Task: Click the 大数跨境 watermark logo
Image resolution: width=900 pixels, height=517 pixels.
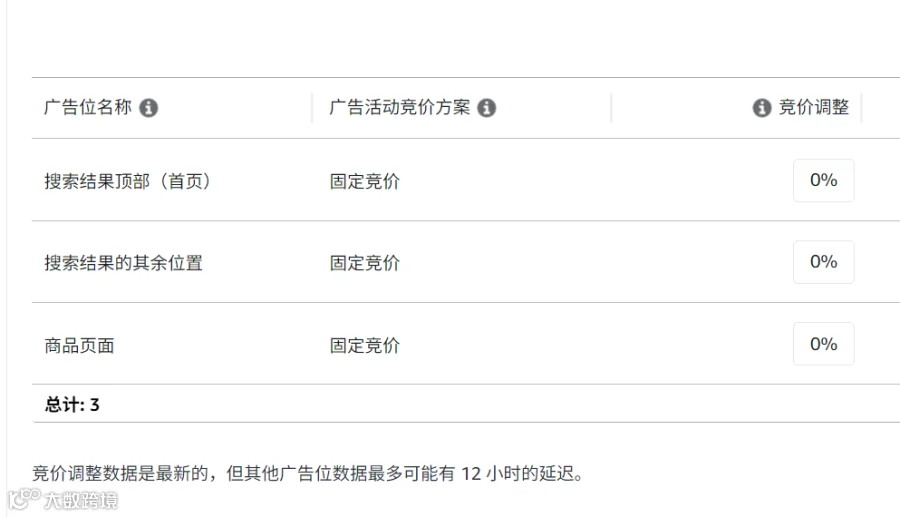Action: point(63,499)
